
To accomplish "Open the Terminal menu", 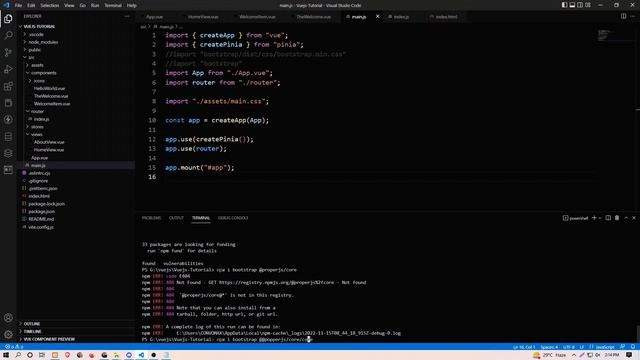I will (x=113, y=5).
